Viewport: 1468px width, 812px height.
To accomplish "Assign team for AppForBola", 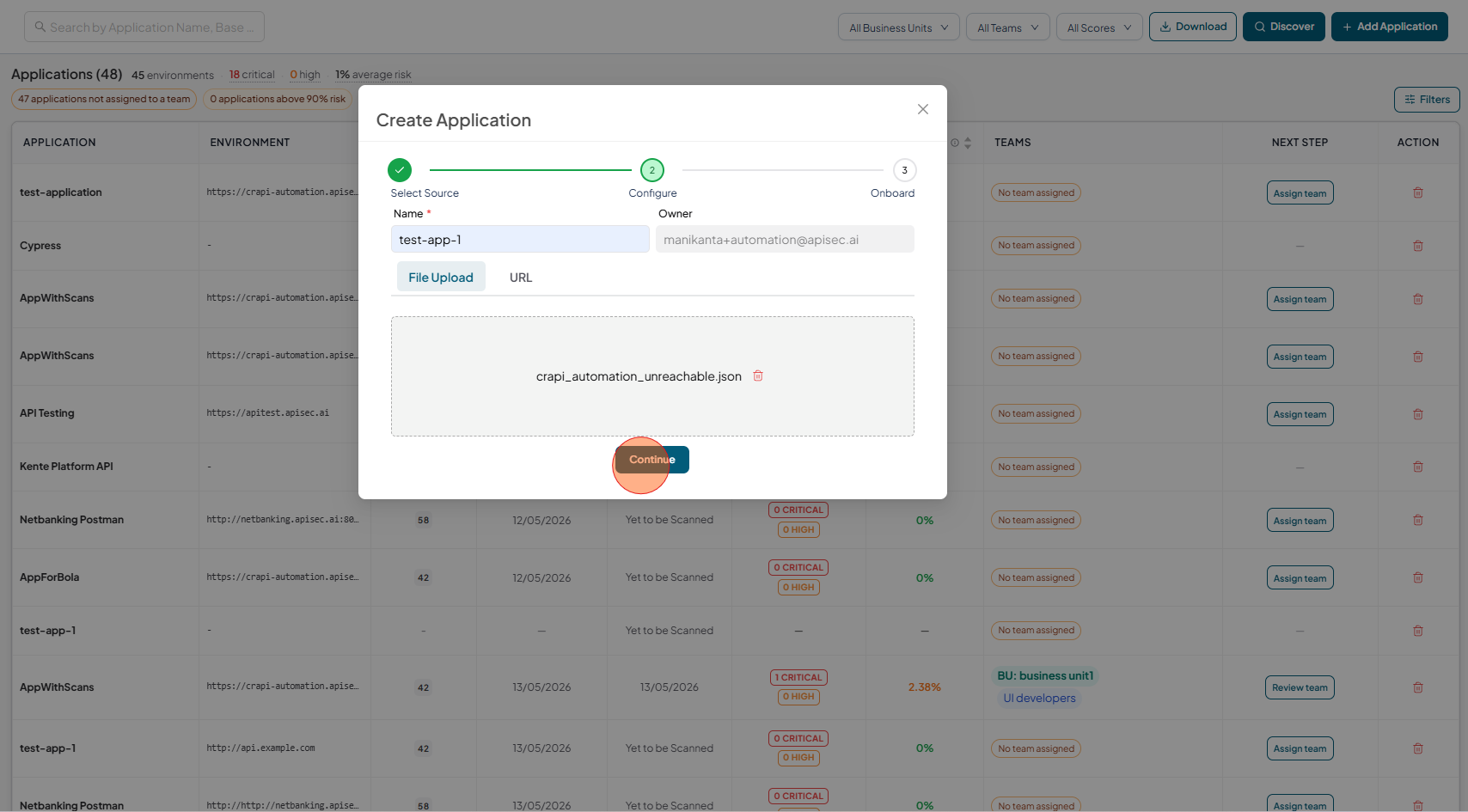I will pyautogui.click(x=1300, y=577).
